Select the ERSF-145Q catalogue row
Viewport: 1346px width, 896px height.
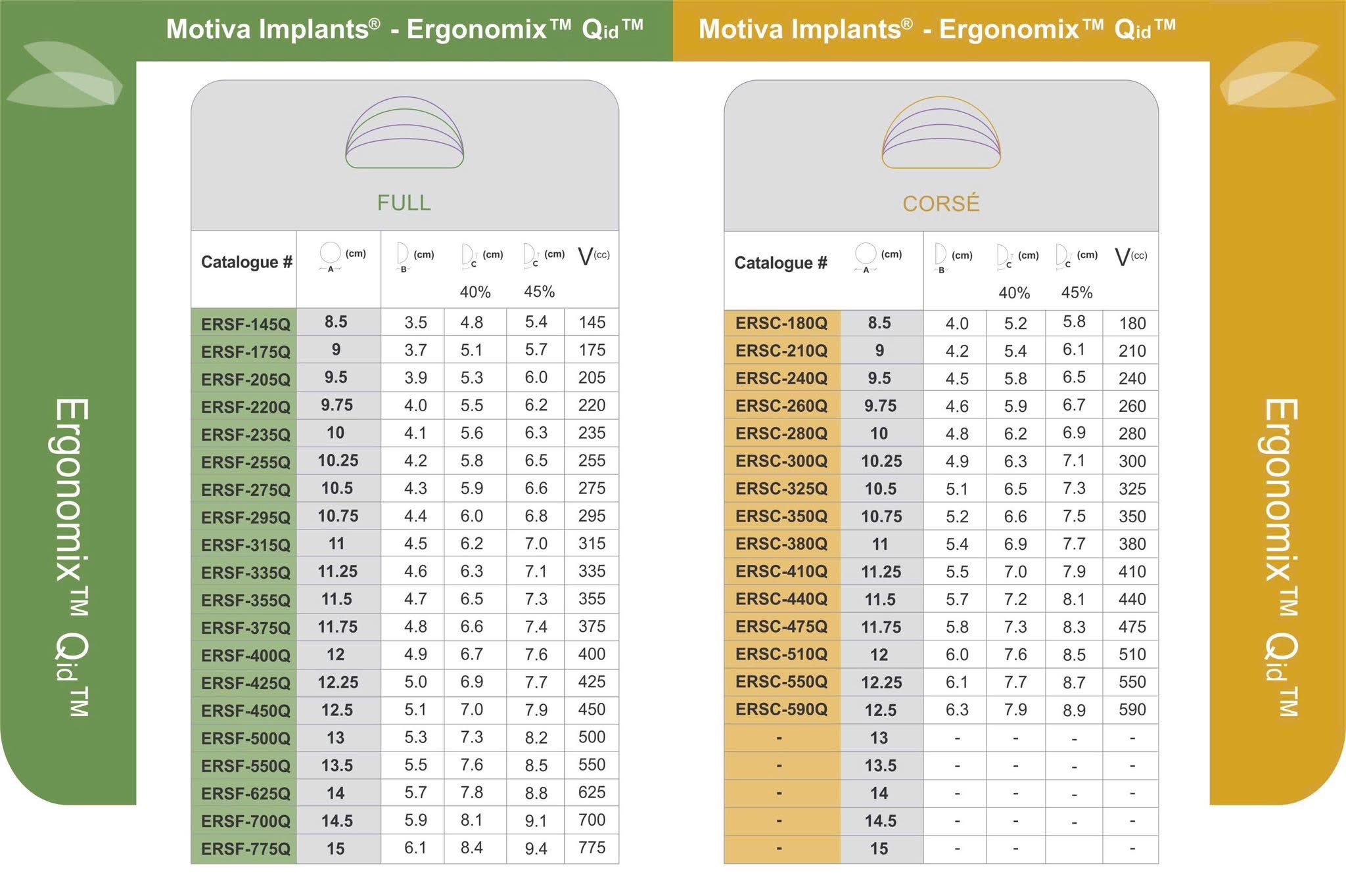(x=405, y=323)
